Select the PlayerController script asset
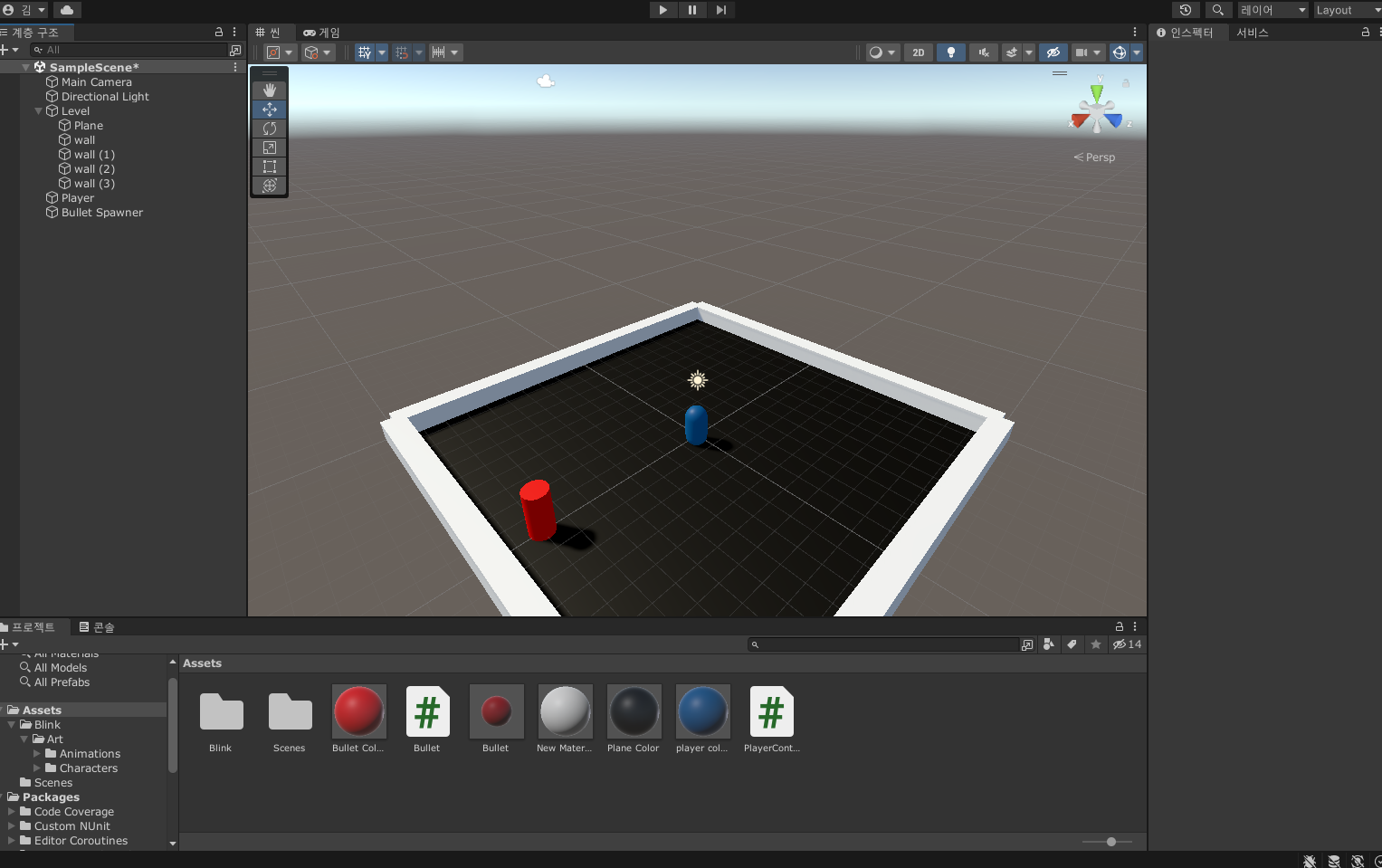This screenshot has height=868, width=1382. point(771,719)
